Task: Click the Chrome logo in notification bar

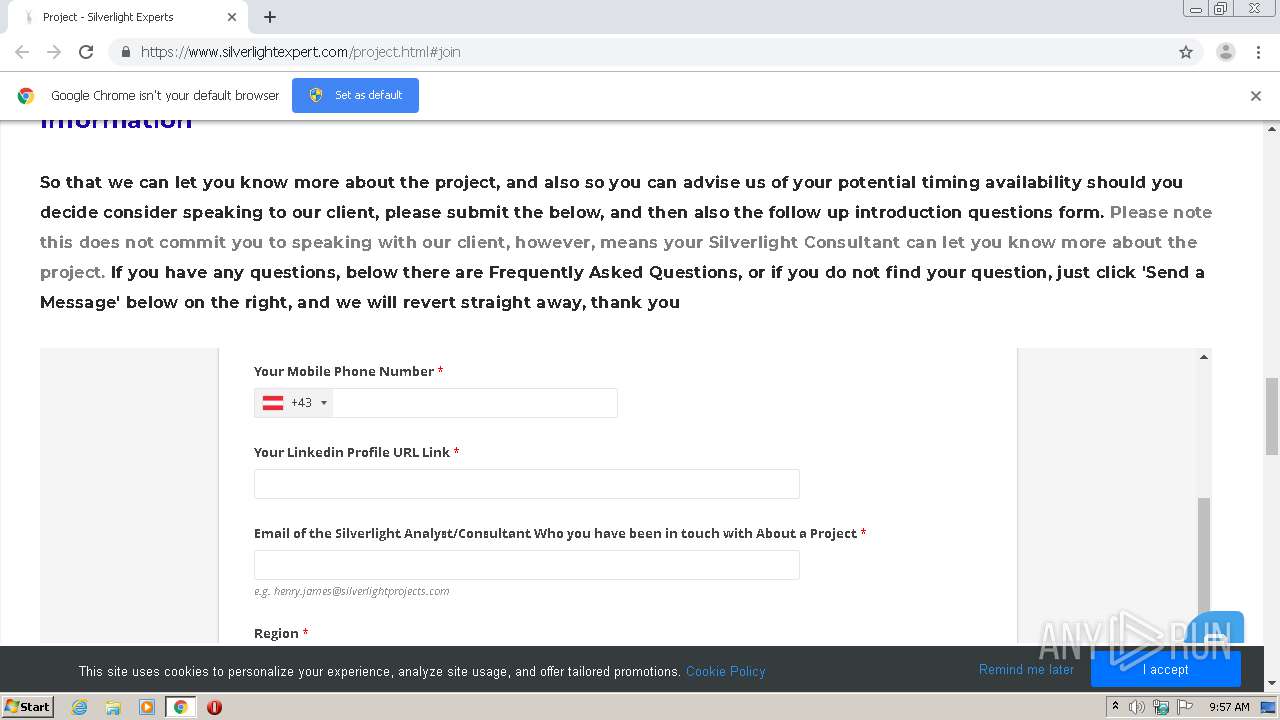Action: (26, 96)
